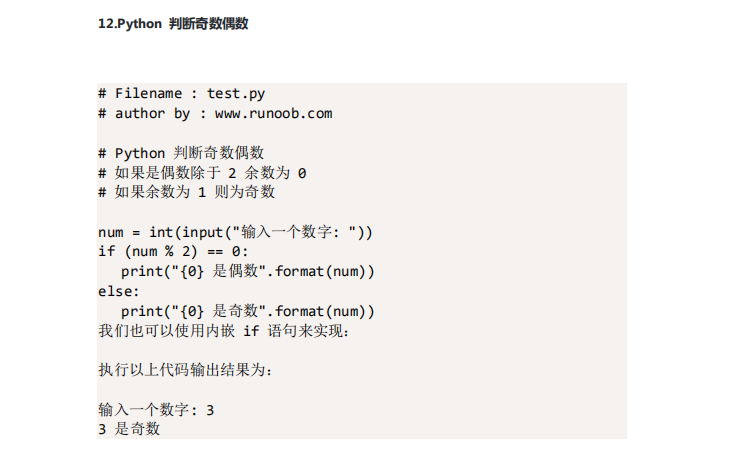Screen dimensions: 736x459
Task: Click the "int" function name in the code
Action: [161, 232]
